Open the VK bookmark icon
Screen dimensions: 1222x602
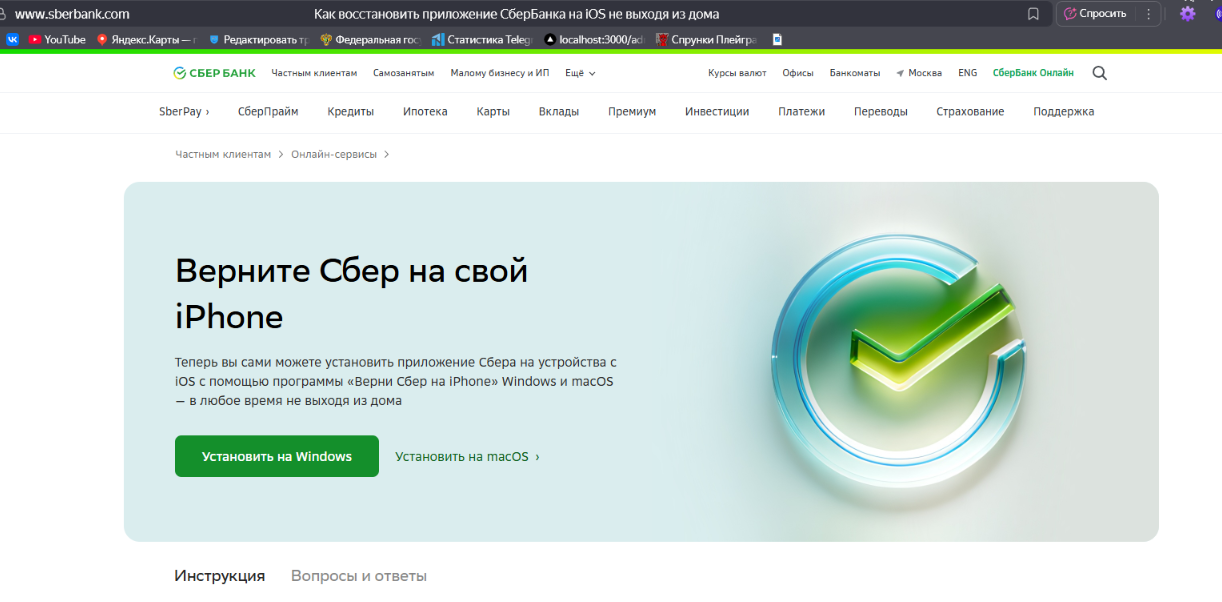(x=13, y=40)
